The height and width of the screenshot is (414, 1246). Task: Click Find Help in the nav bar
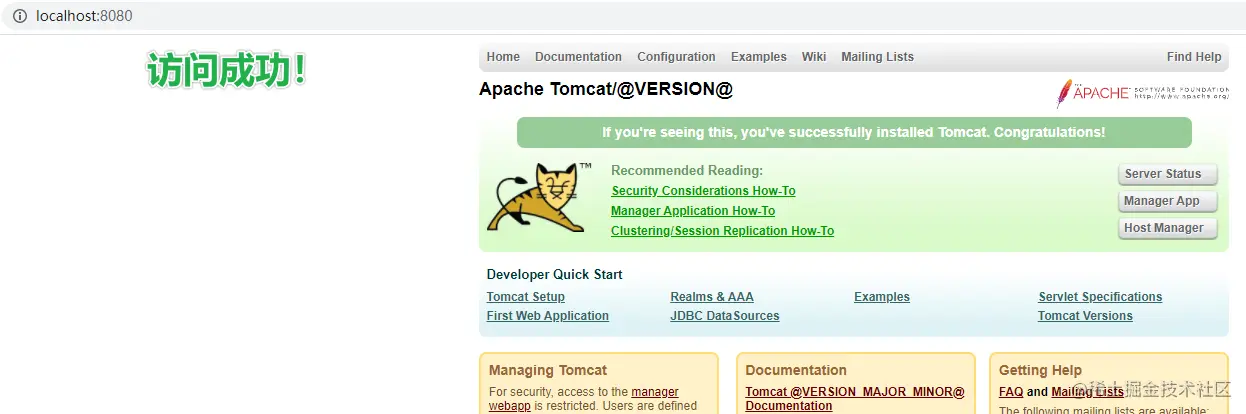click(1194, 57)
